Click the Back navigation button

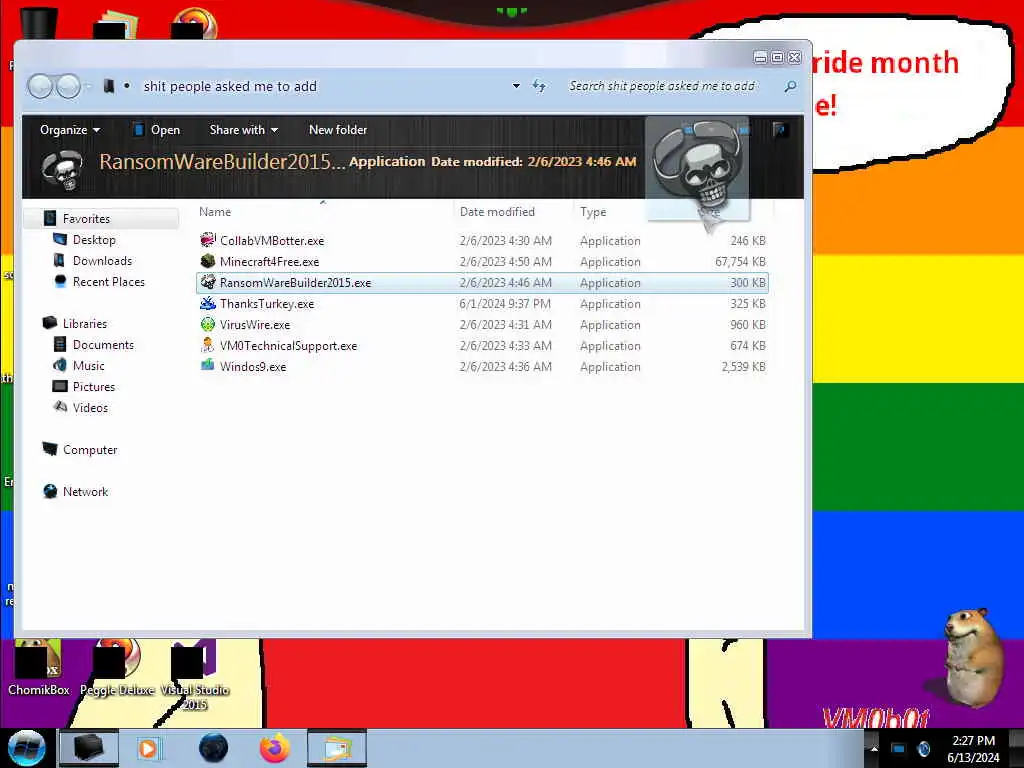(x=40, y=86)
